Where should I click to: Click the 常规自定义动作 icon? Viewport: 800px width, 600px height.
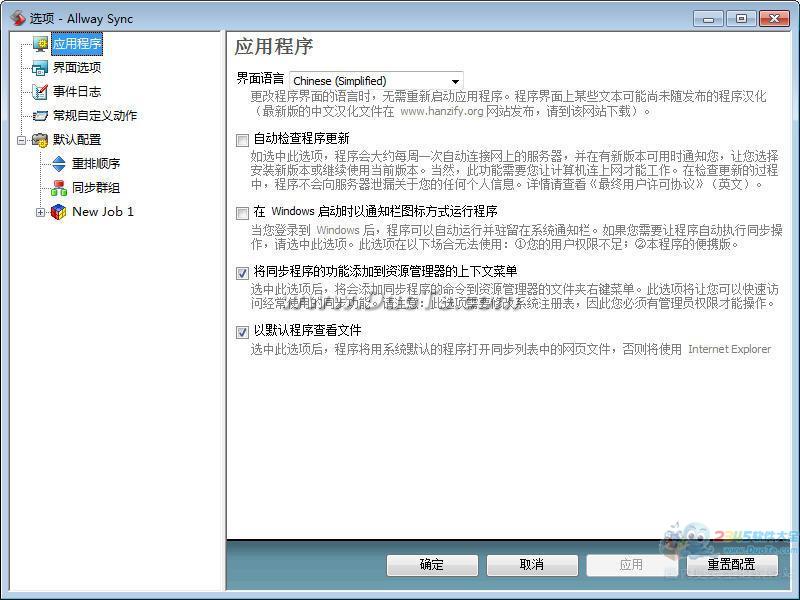point(39,116)
